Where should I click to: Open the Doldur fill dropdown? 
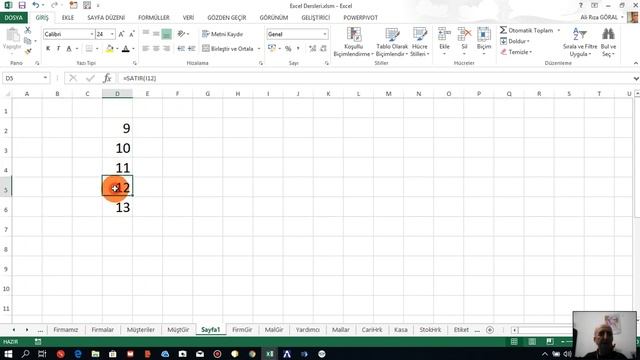[x=515, y=41]
